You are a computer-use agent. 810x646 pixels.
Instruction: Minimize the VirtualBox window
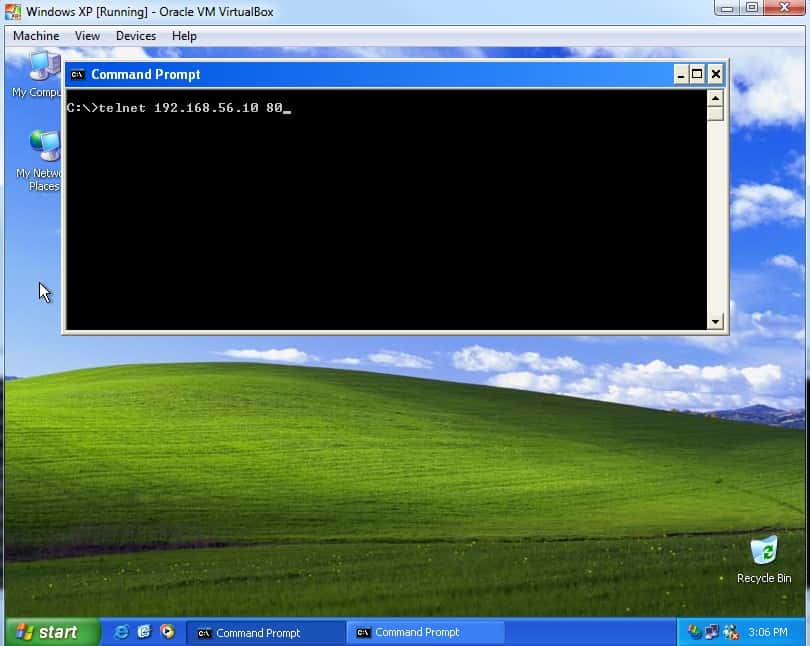(727, 8)
